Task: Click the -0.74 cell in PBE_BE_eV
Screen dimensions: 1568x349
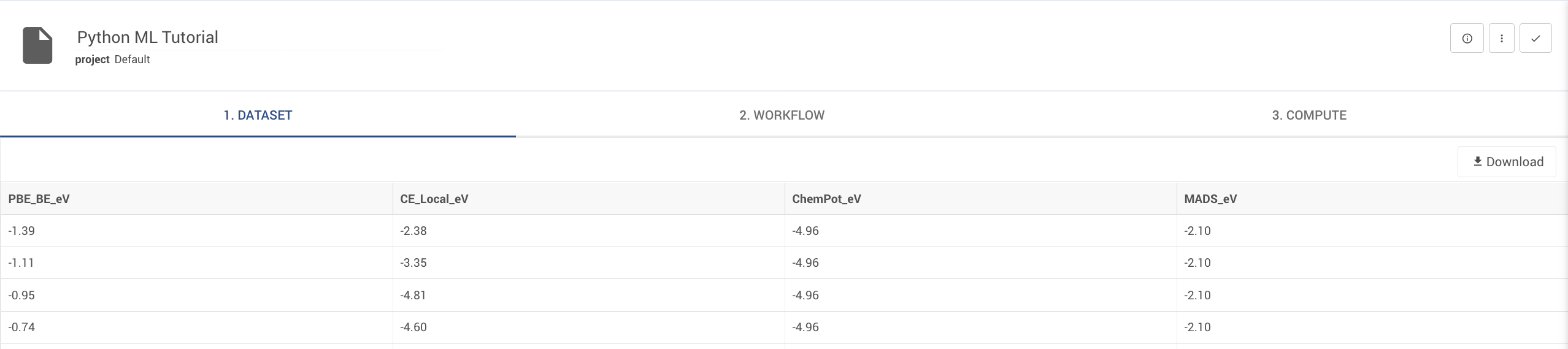Action: [21, 328]
